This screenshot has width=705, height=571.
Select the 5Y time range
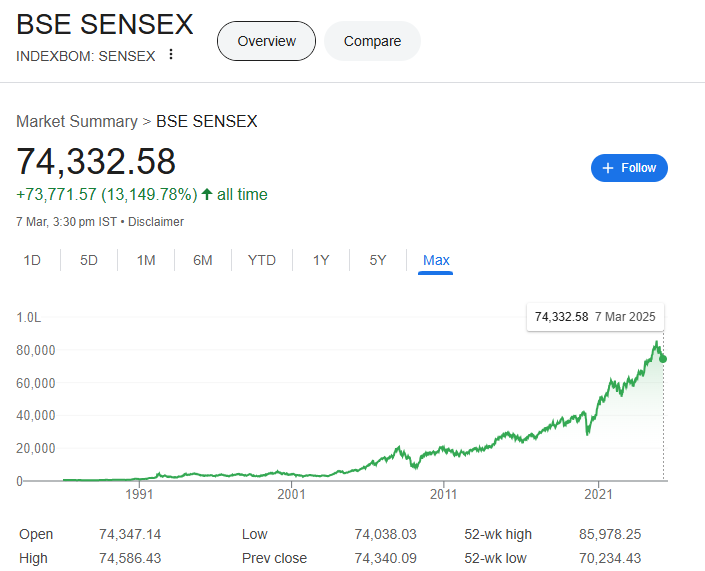(x=378, y=260)
